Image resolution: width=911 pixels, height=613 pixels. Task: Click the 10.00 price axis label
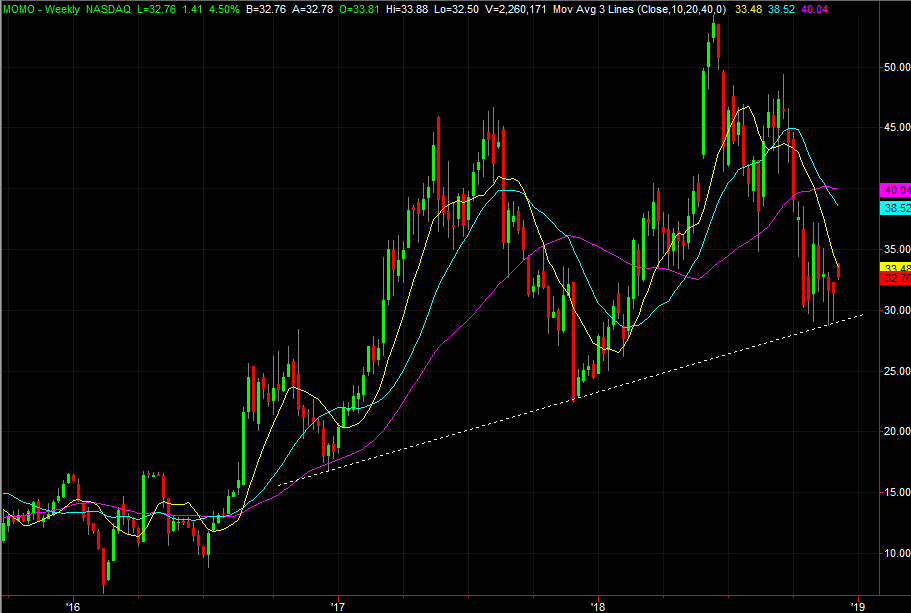pyautogui.click(x=892, y=553)
